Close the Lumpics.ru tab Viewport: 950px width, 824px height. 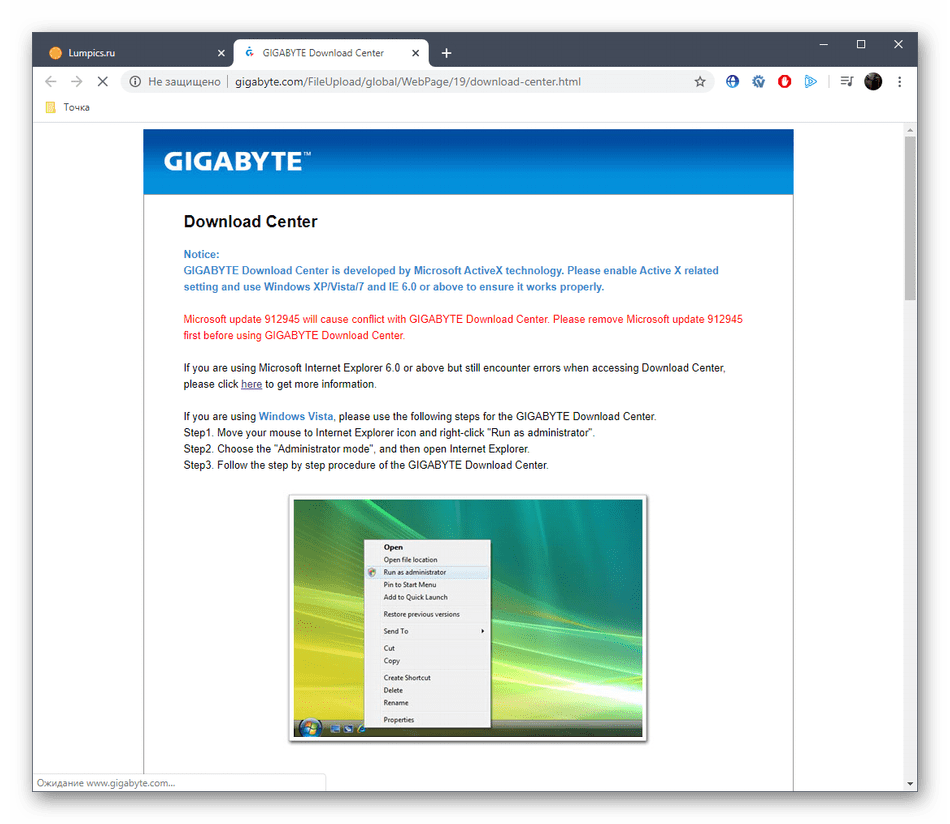coord(221,53)
